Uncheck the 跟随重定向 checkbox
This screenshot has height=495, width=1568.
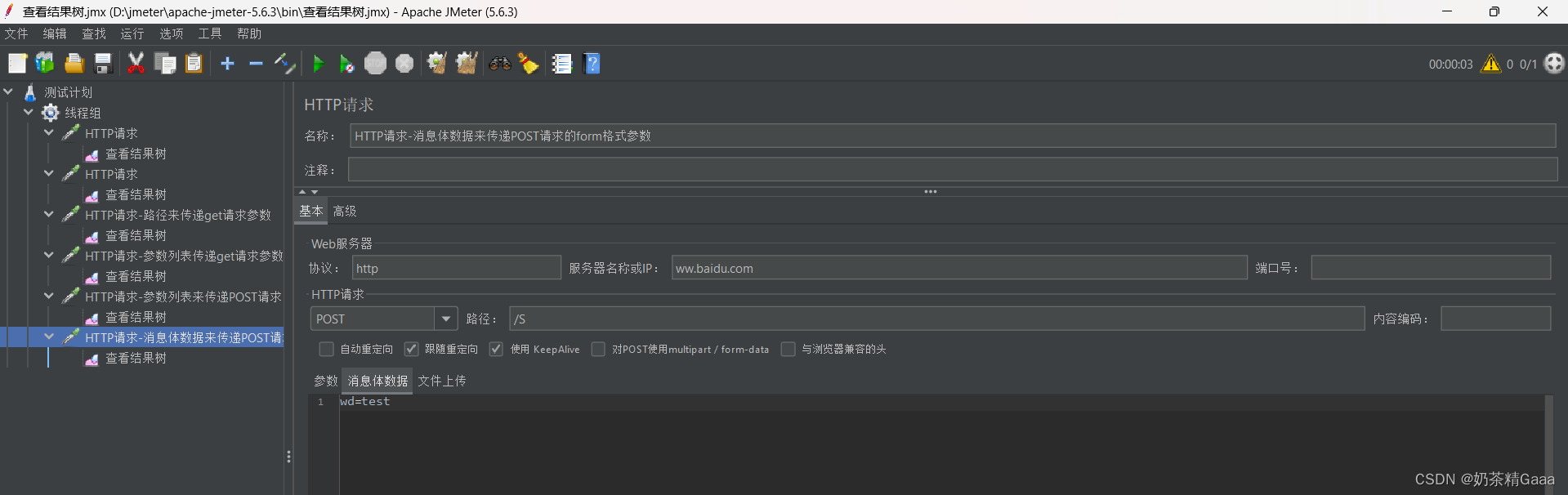pos(411,349)
